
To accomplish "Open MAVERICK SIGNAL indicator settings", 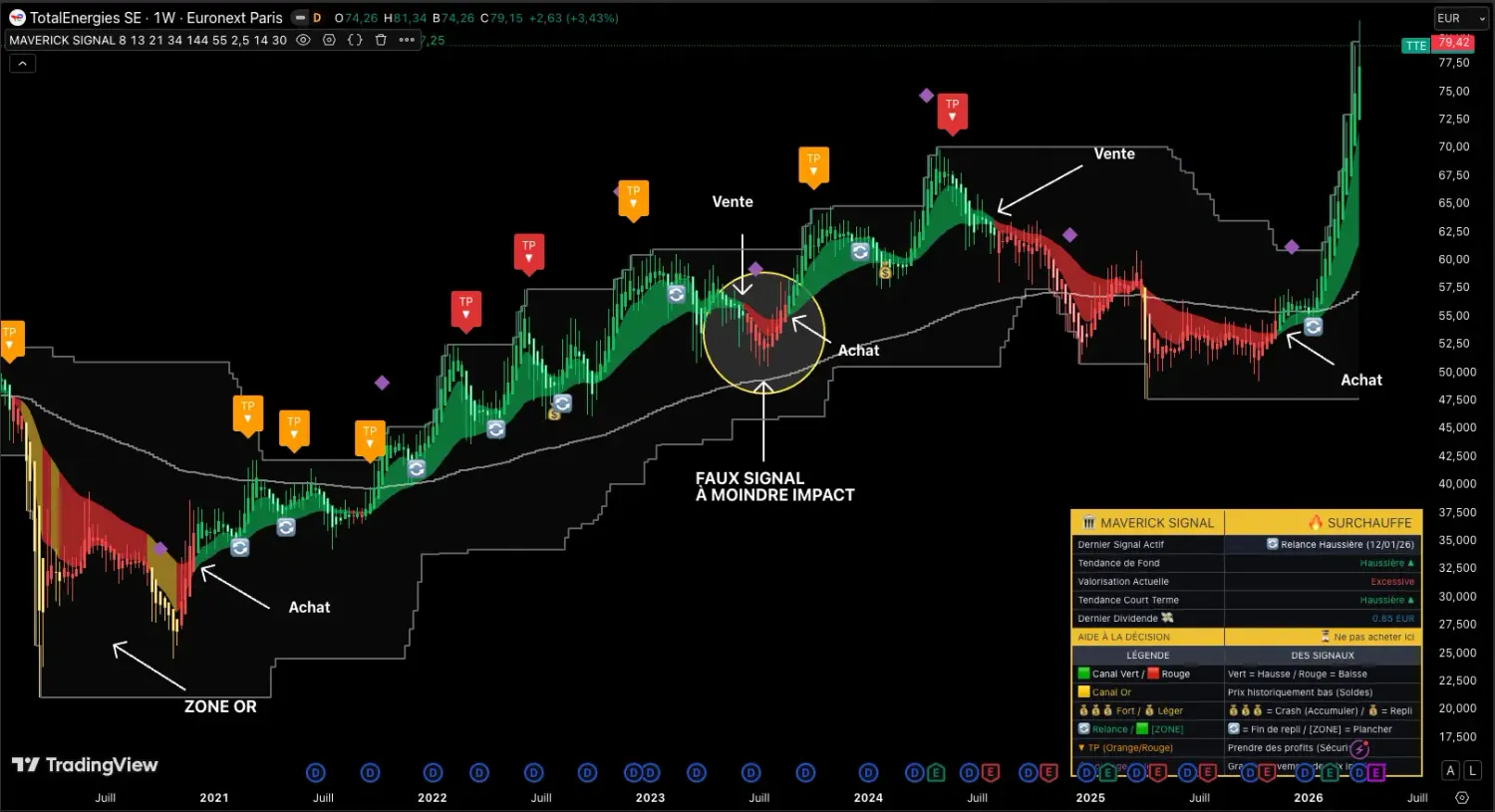I will pos(329,40).
